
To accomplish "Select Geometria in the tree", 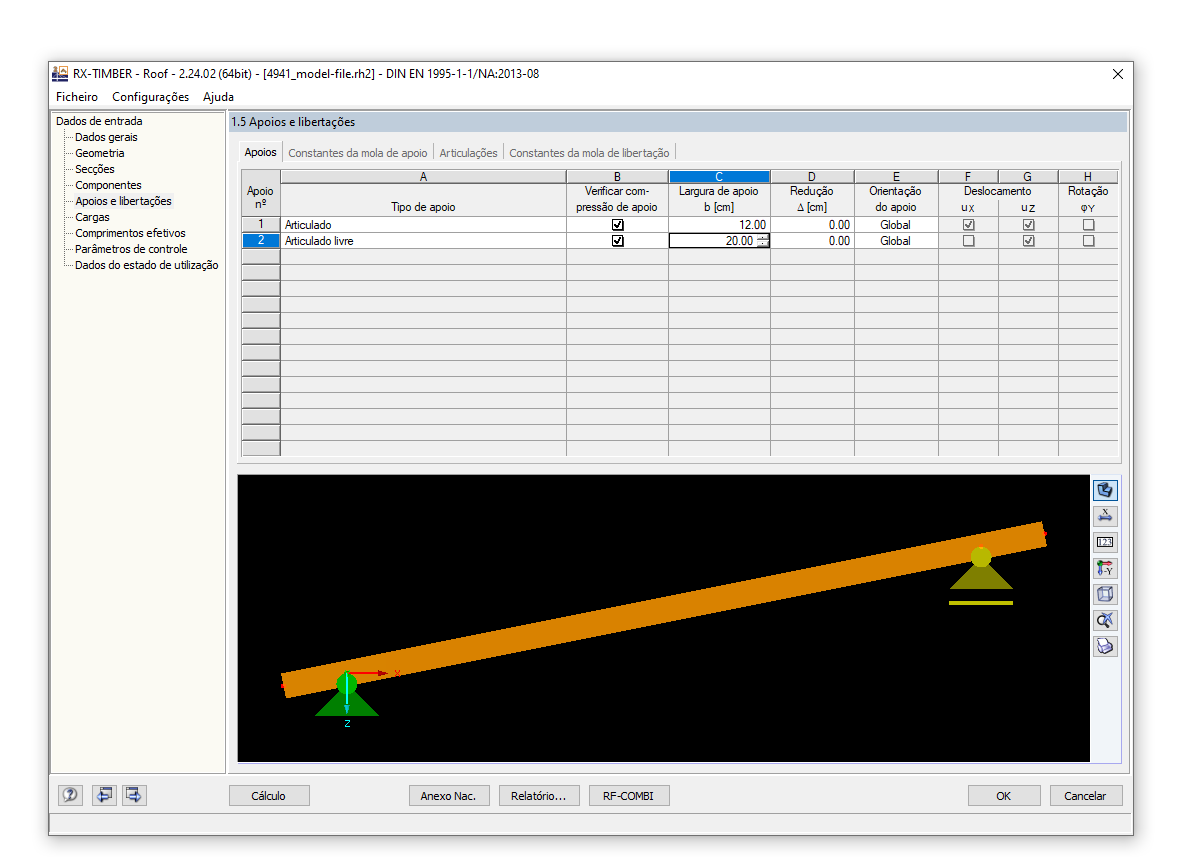I will [99, 153].
